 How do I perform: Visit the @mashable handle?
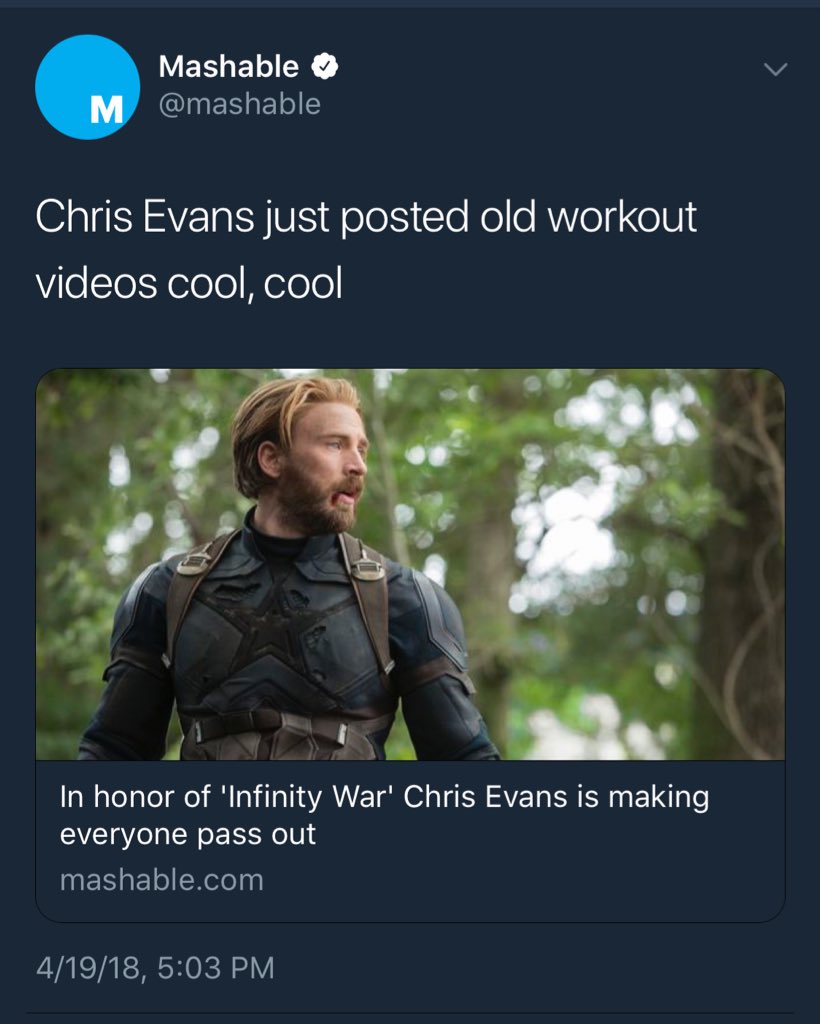click(x=240, y=104)
